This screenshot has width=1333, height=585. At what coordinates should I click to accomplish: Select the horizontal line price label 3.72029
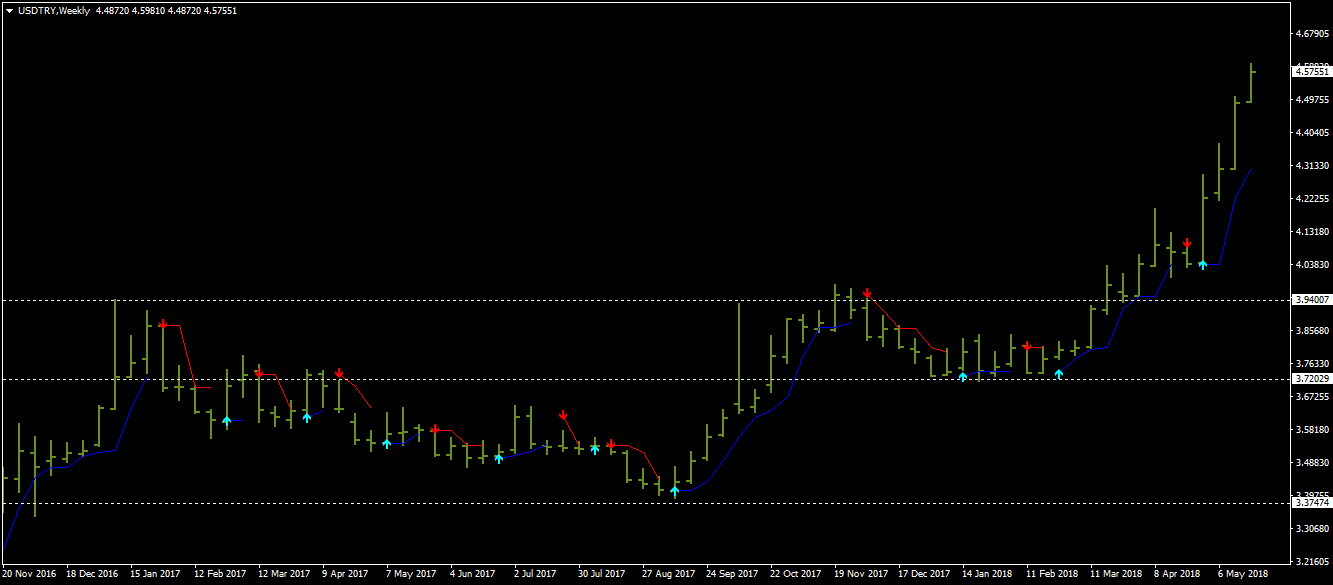(x=1312, y=378)
